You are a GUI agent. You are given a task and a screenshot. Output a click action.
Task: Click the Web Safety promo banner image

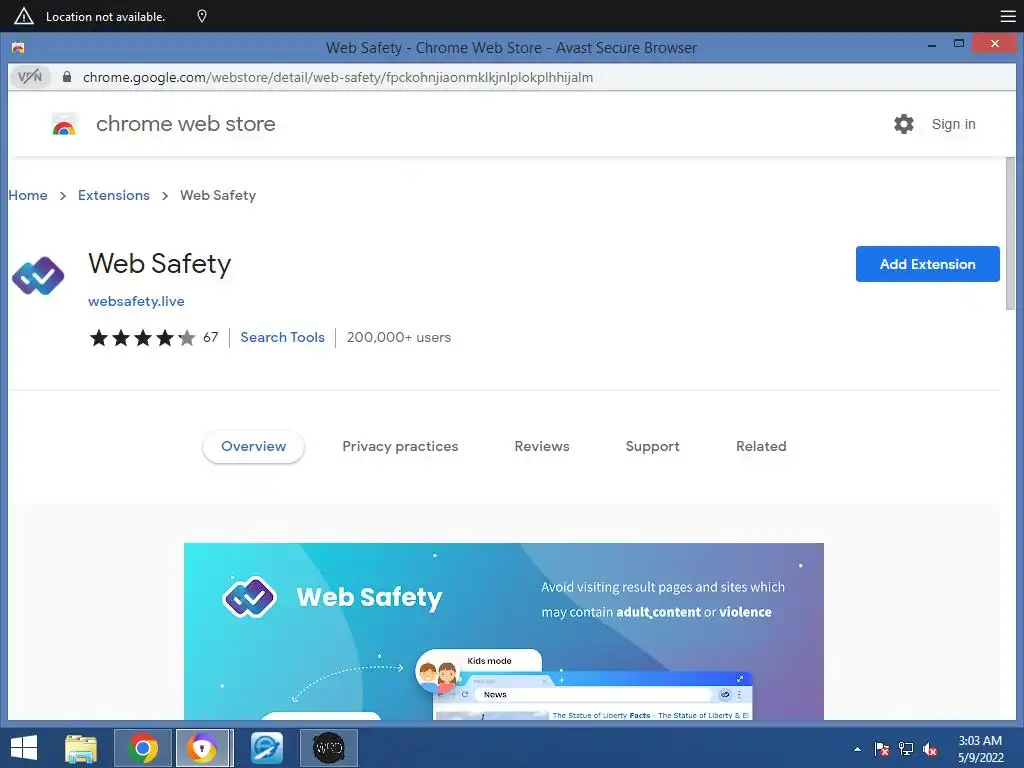coord(504,632)
